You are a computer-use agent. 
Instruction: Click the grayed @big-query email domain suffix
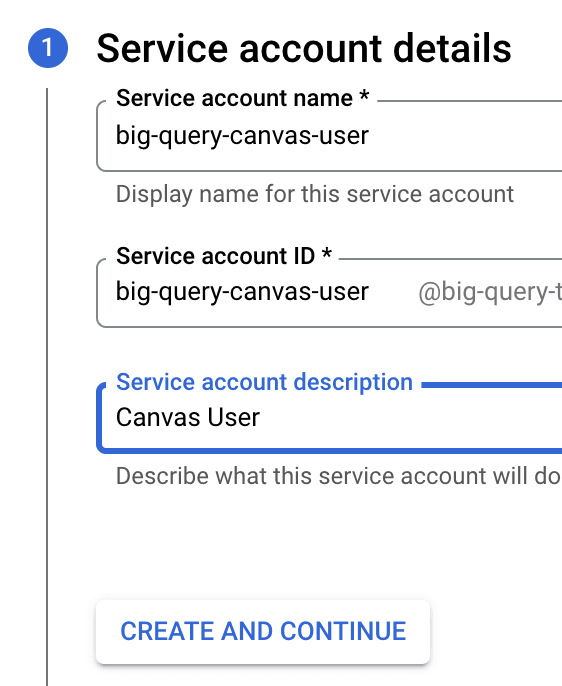490,293
